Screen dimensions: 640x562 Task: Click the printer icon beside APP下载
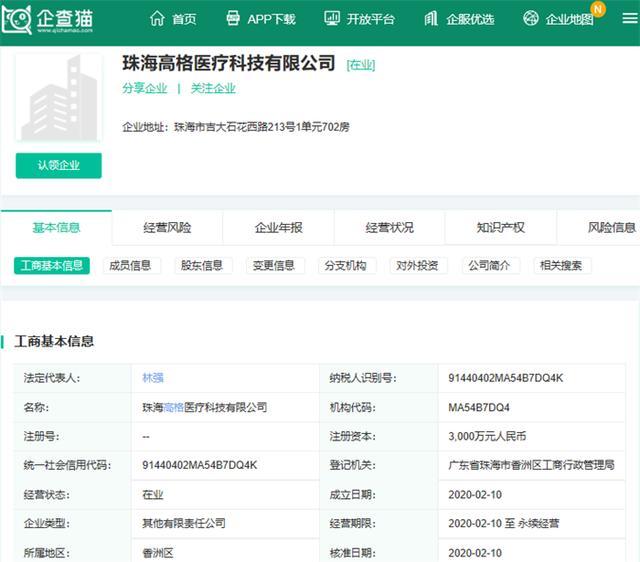pos(233,18)
